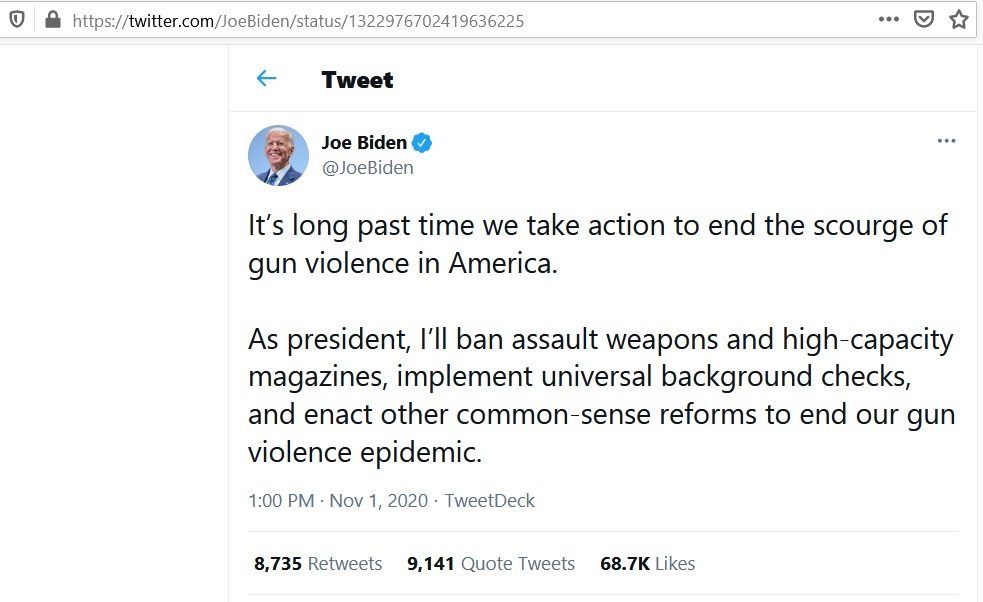
Task: Click the Tweet page heading
Action: click(x=357, y=80)
